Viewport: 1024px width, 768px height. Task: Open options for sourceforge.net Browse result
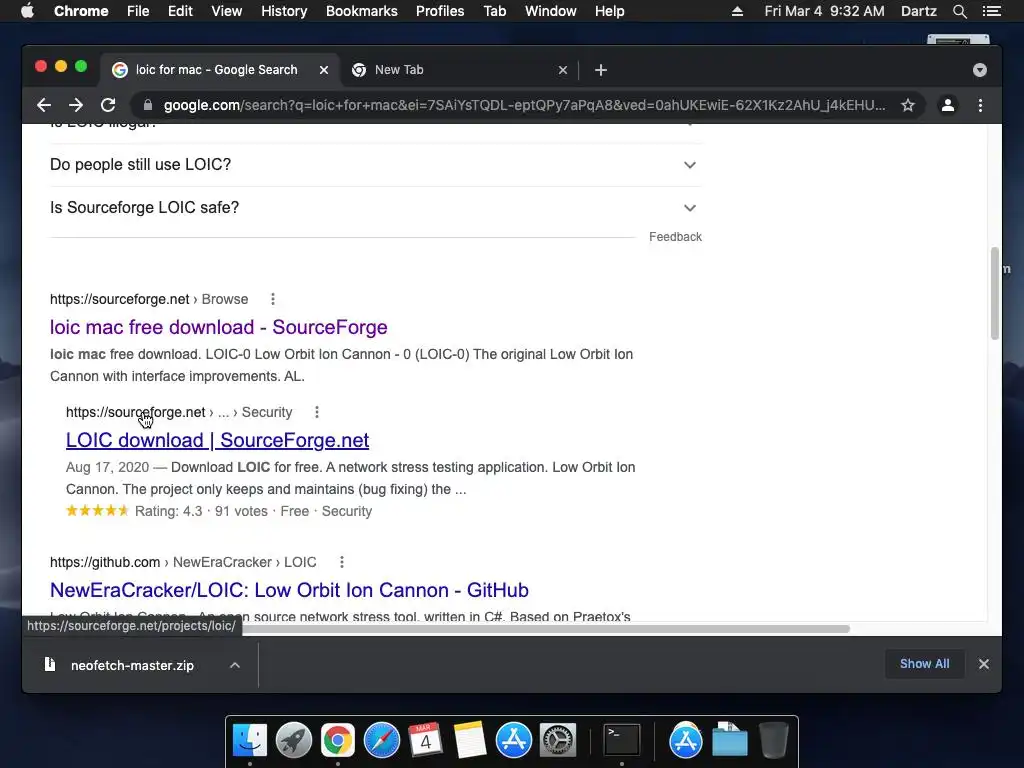point(273,299)
